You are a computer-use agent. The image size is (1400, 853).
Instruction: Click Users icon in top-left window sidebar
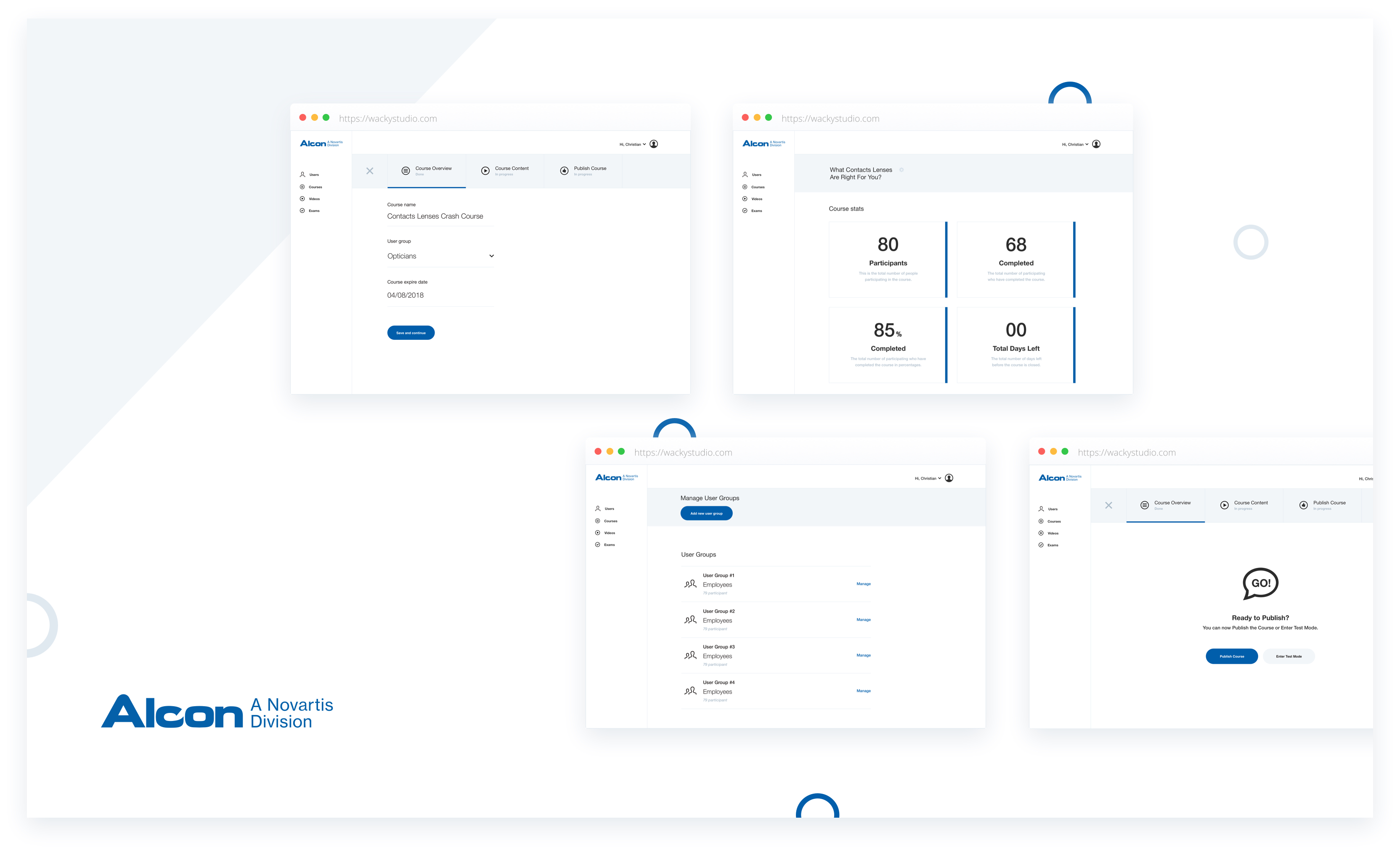point(302,175)
